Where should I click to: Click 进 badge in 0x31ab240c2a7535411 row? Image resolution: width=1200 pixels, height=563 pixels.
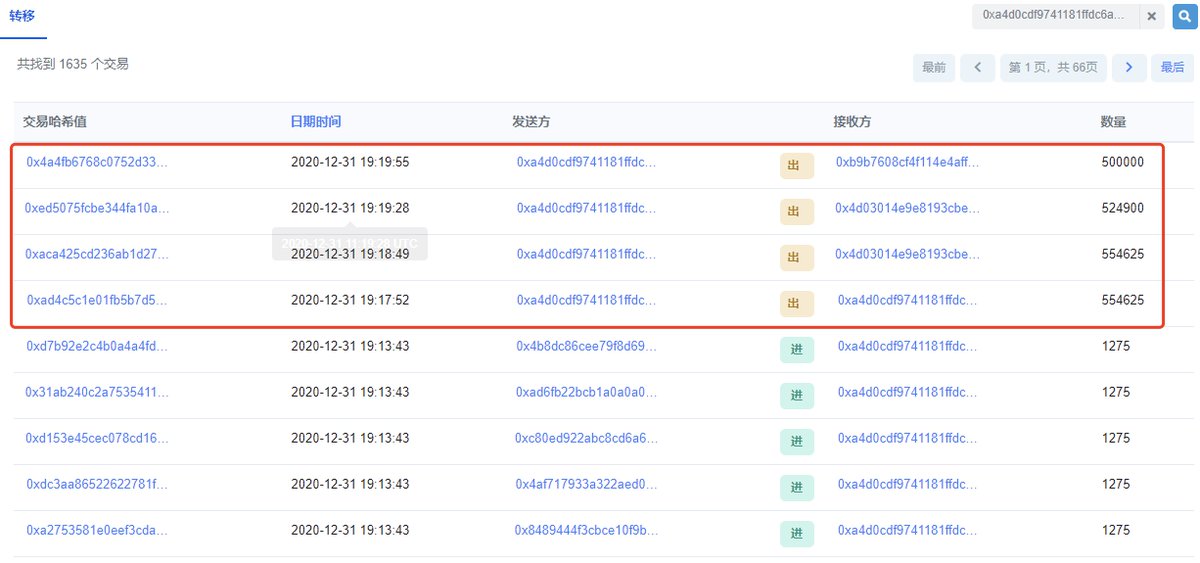[x=796, y=396]
